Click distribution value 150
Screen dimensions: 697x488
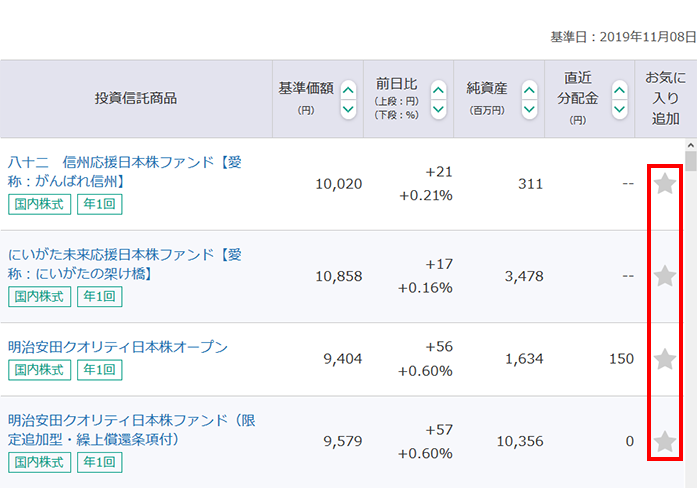tap(621, 359)
